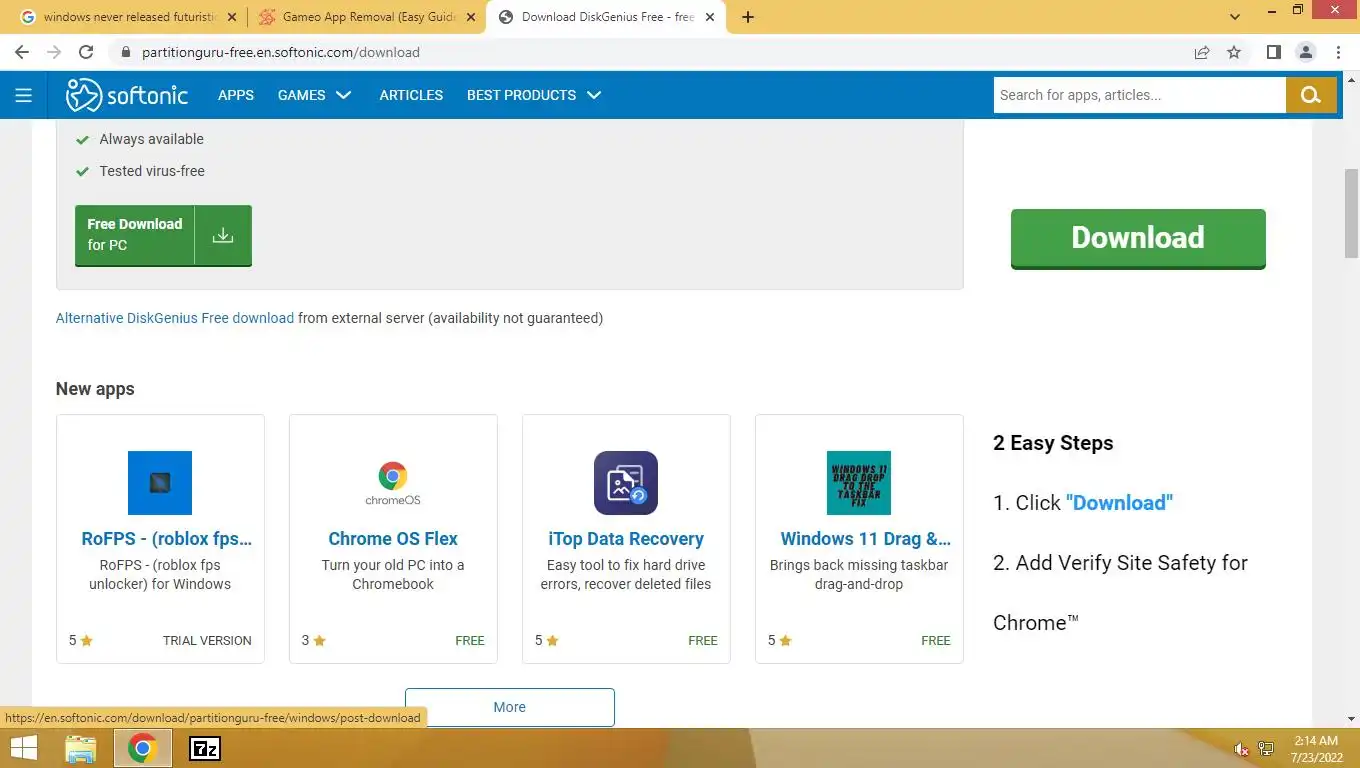Click the "TRIAL VERSION" label on RoFPS
The image size is (1360, 768).
[207, 640]
